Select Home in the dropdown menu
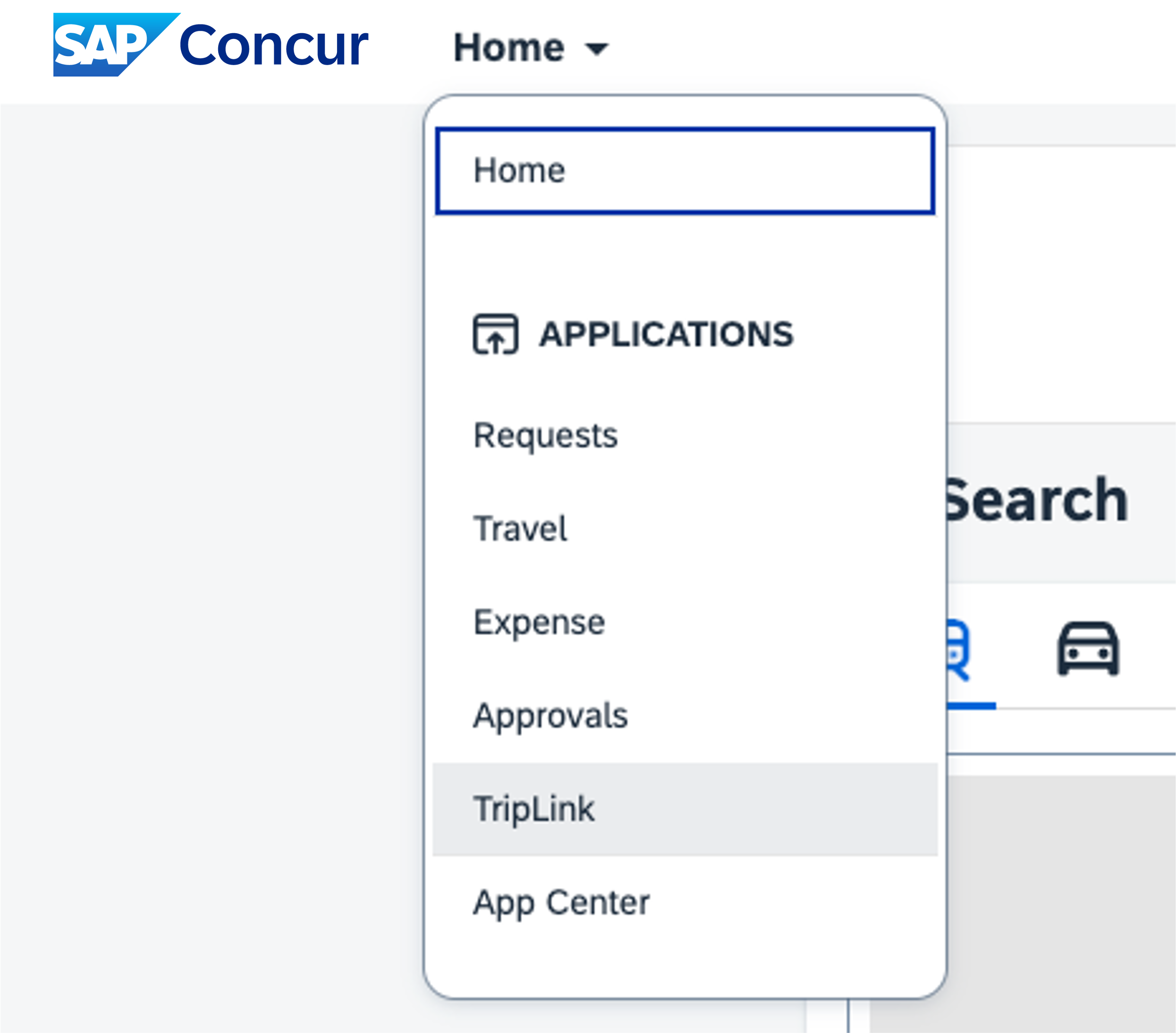 tap(685, 171)
